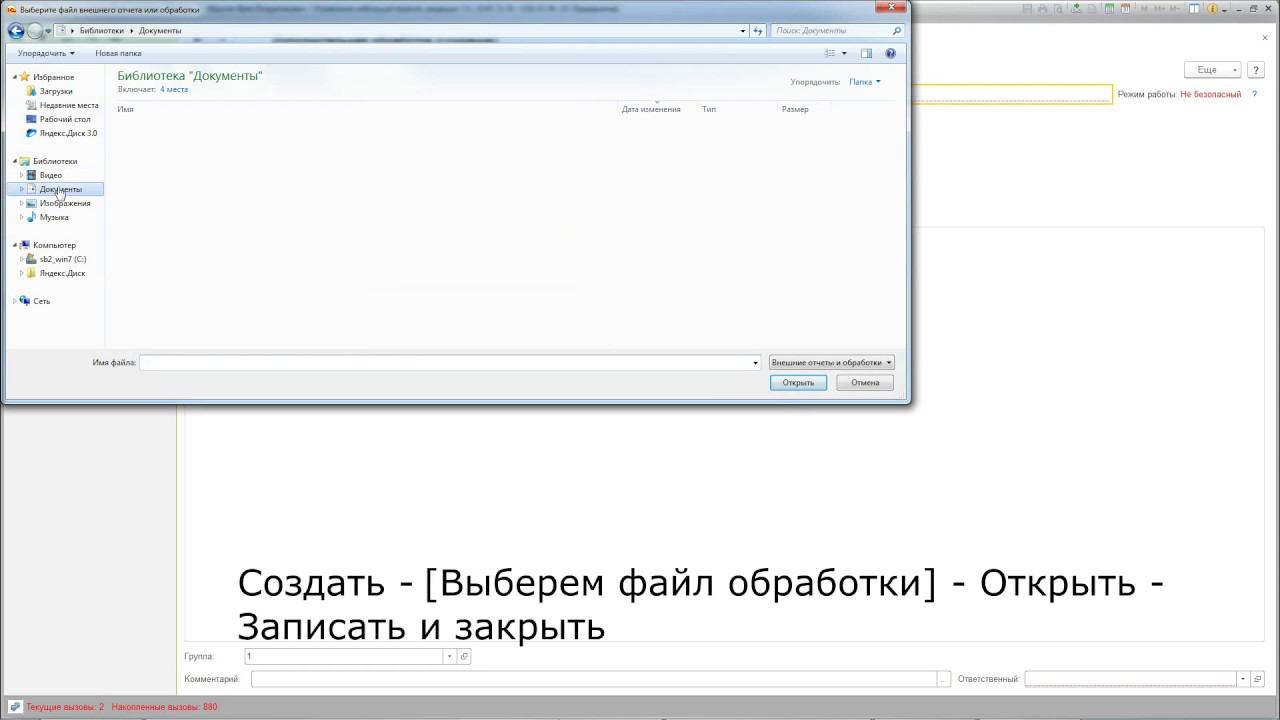Open the Изображения library
Viewport: 1280px width, 720px height.
pyautogui.click(x=64, y=203)
